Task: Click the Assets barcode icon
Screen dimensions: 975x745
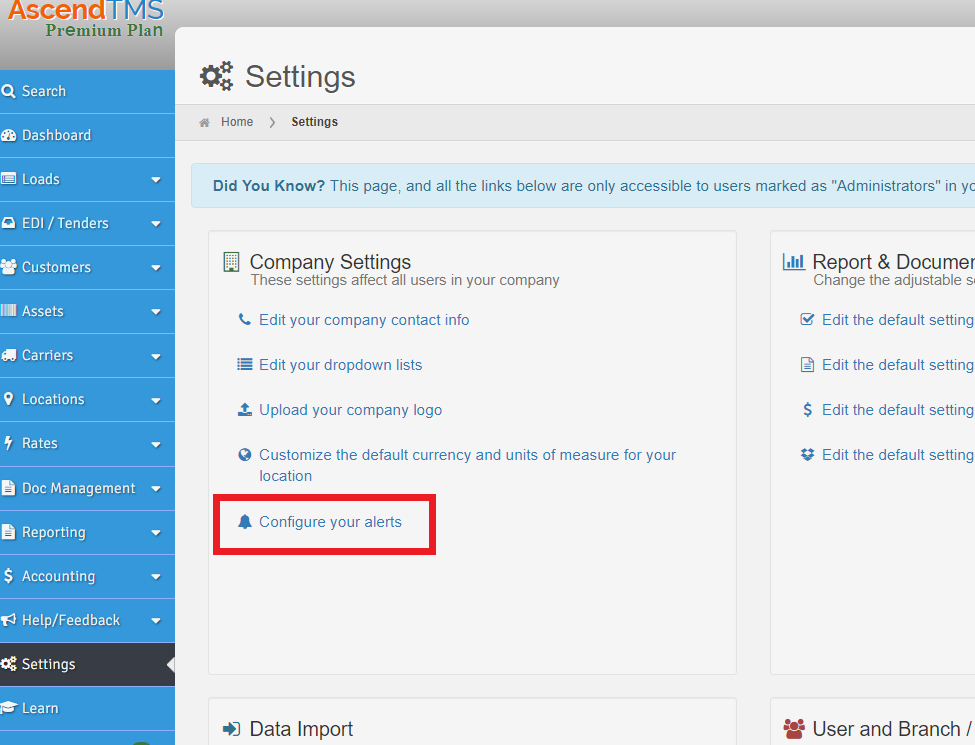Action: coord(9,311)
